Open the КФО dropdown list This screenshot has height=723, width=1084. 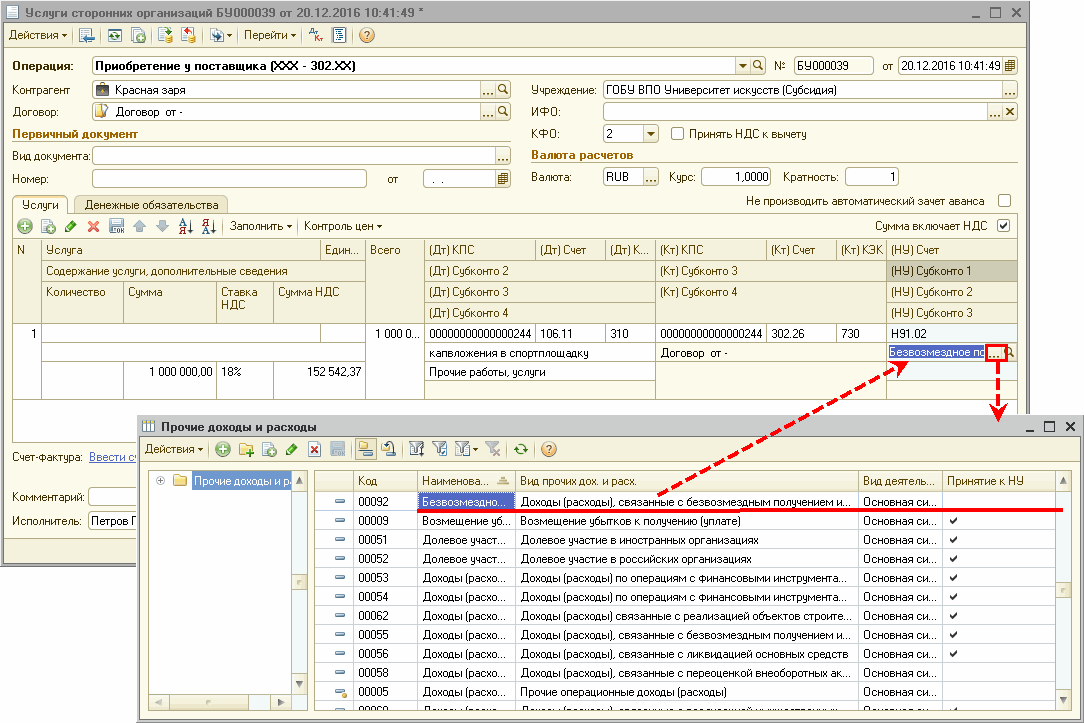click(x=650, y=133)
